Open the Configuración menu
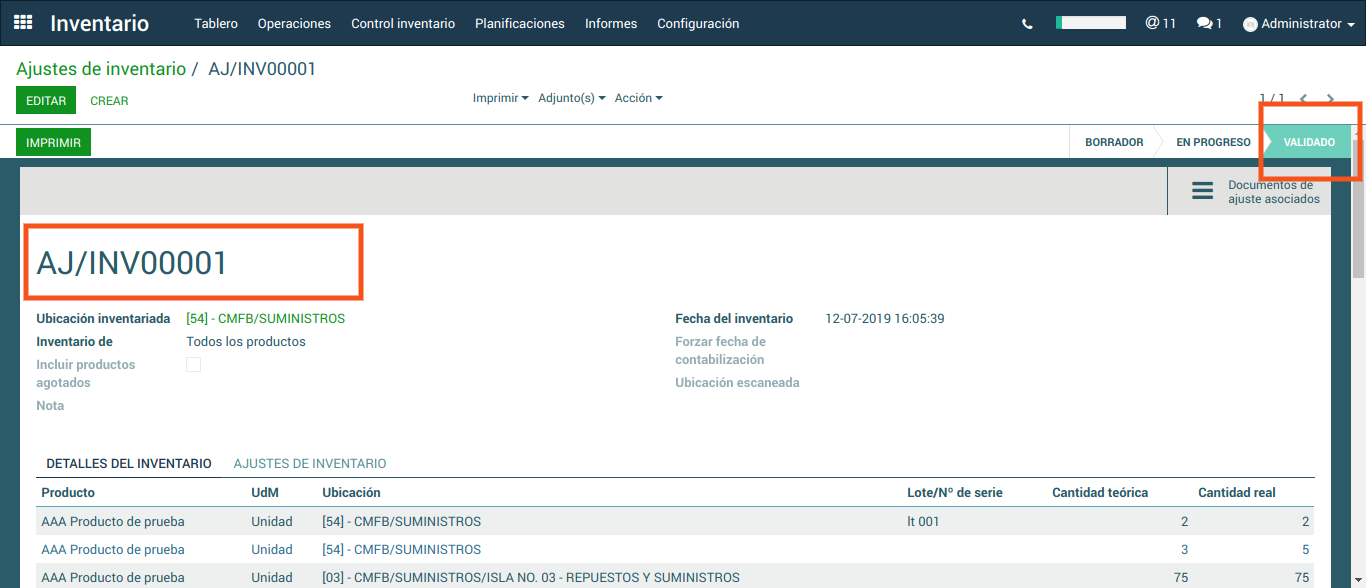The height and width of the screenshot is (588, 1366). tap(698, 23)
